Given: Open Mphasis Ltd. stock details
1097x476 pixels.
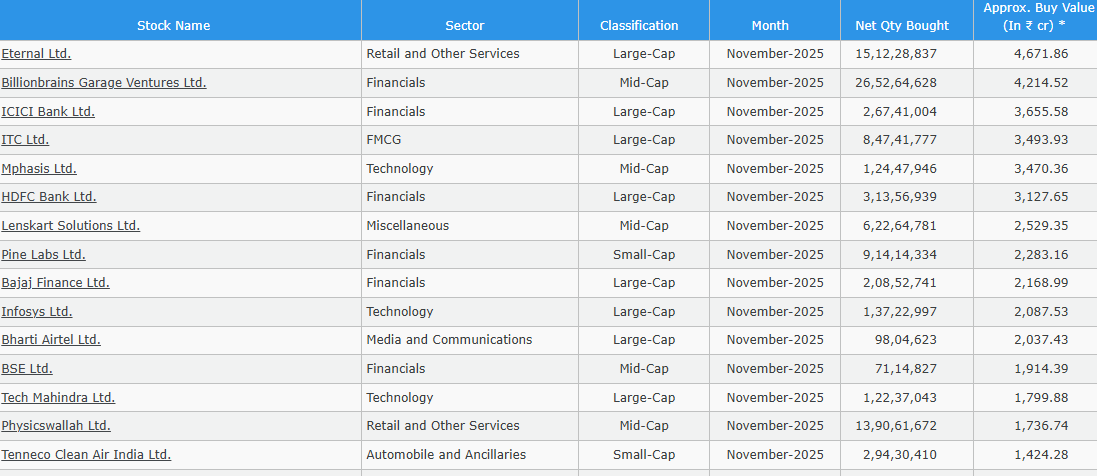Looking at the screenshot, I should click(x=39, y=169).
